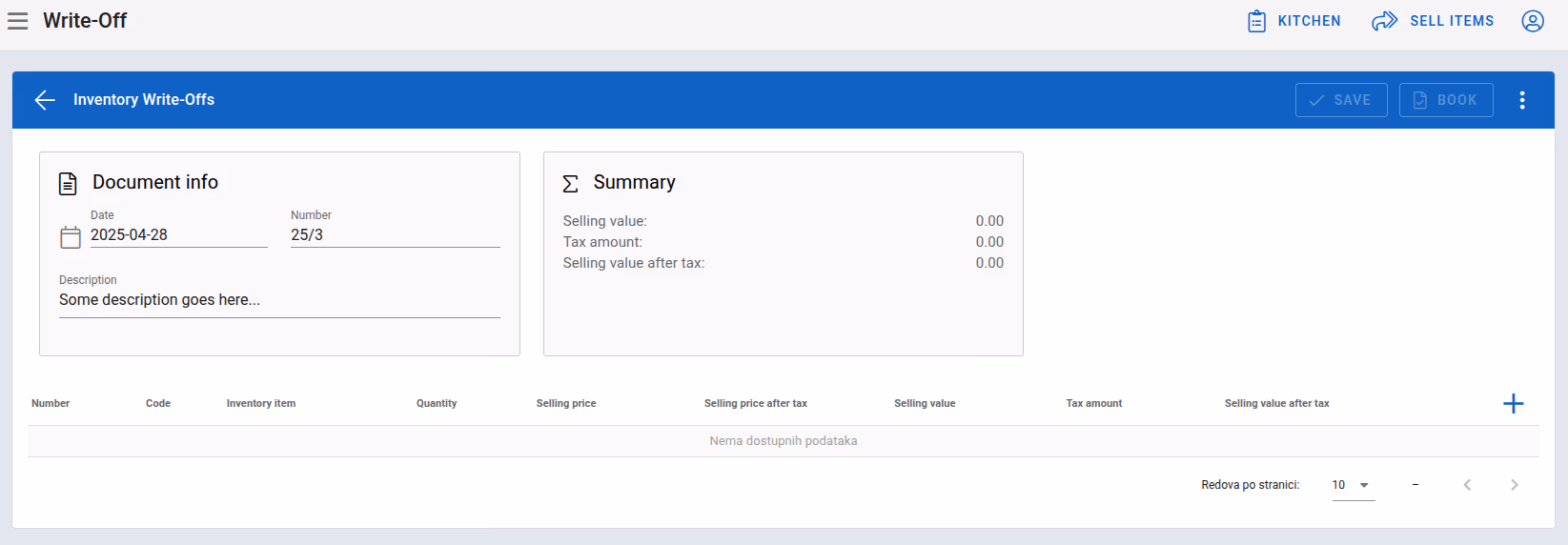1568x545 pixels.
Task: Open the user account menu
Action: [1533, 21]
